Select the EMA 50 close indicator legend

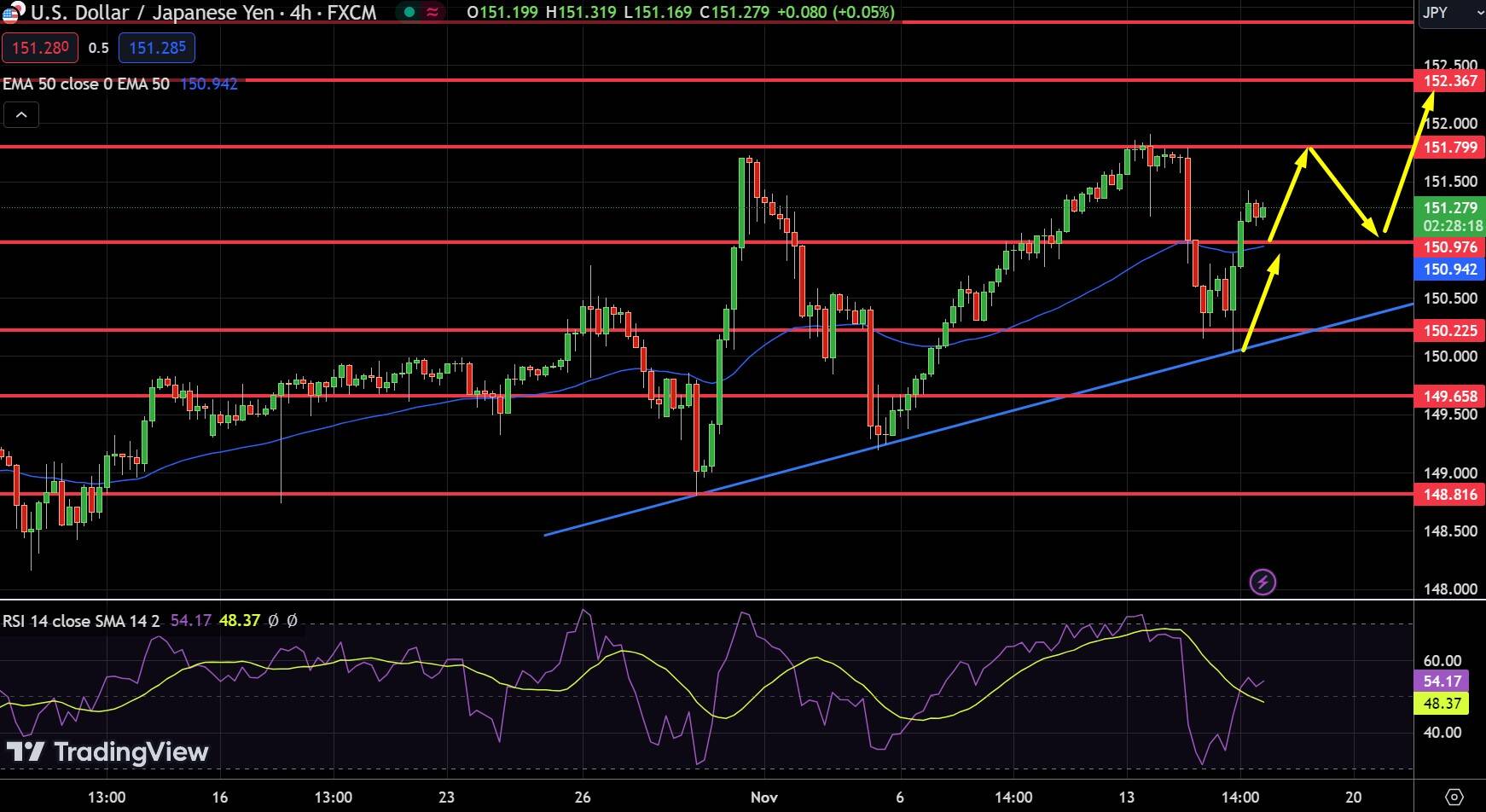click(86, 84)
